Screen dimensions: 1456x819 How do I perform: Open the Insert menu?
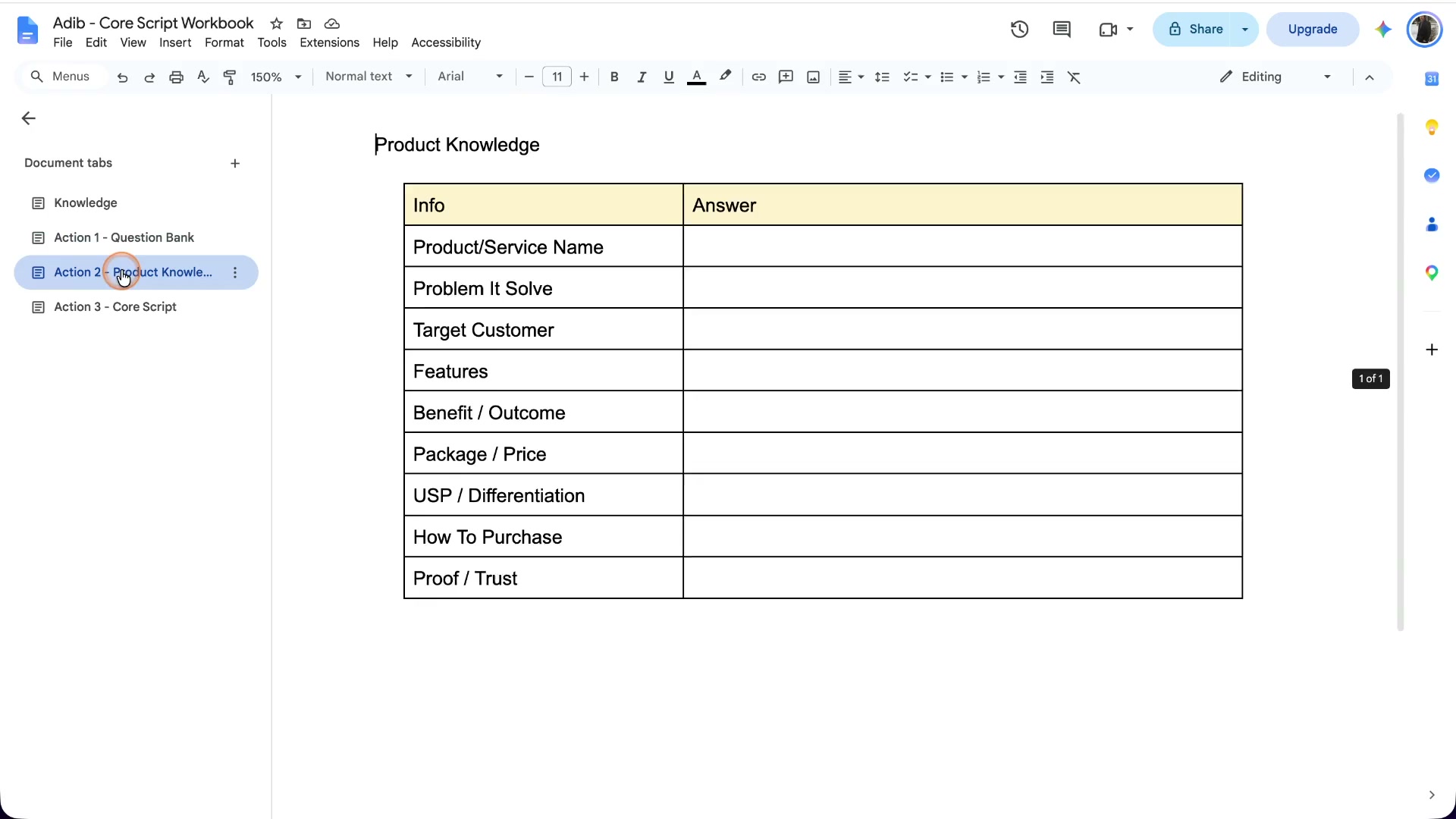[175, 43]
